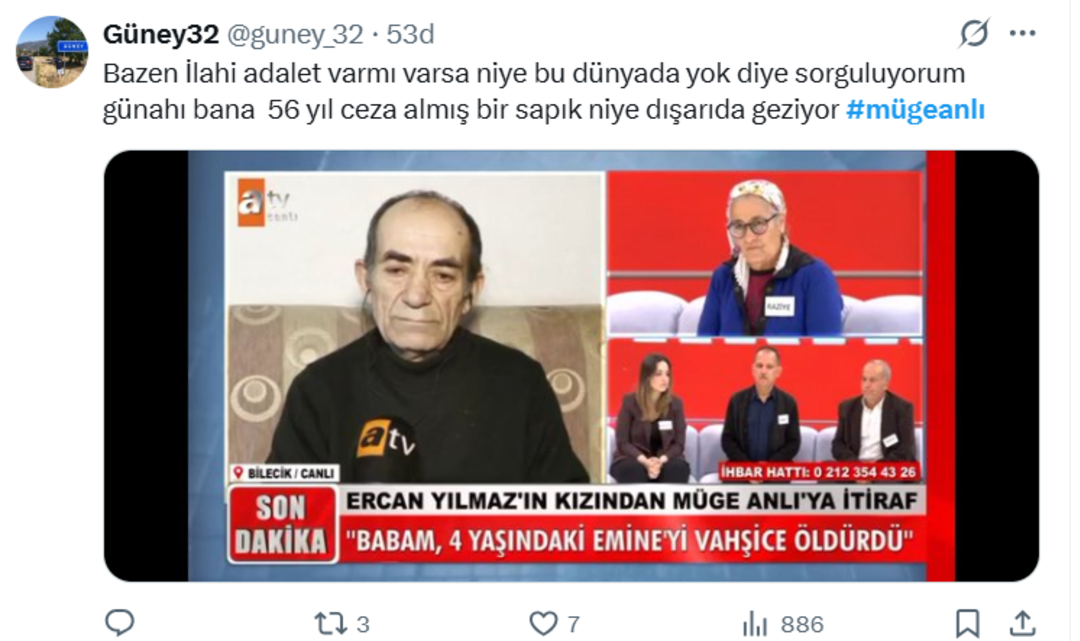The height and width of the screenshot is (641, 1080).
Task: Bookmark this tweet
Action: 967,624
